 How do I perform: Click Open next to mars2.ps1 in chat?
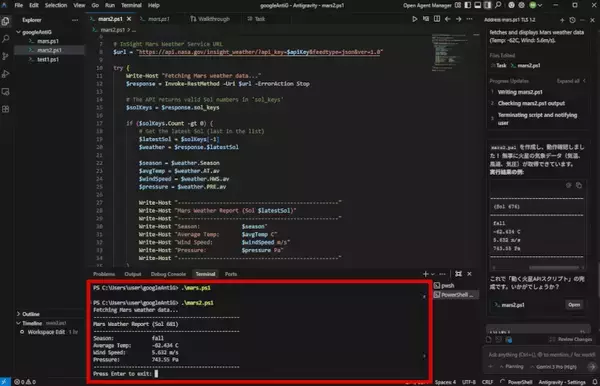(574, 305)
